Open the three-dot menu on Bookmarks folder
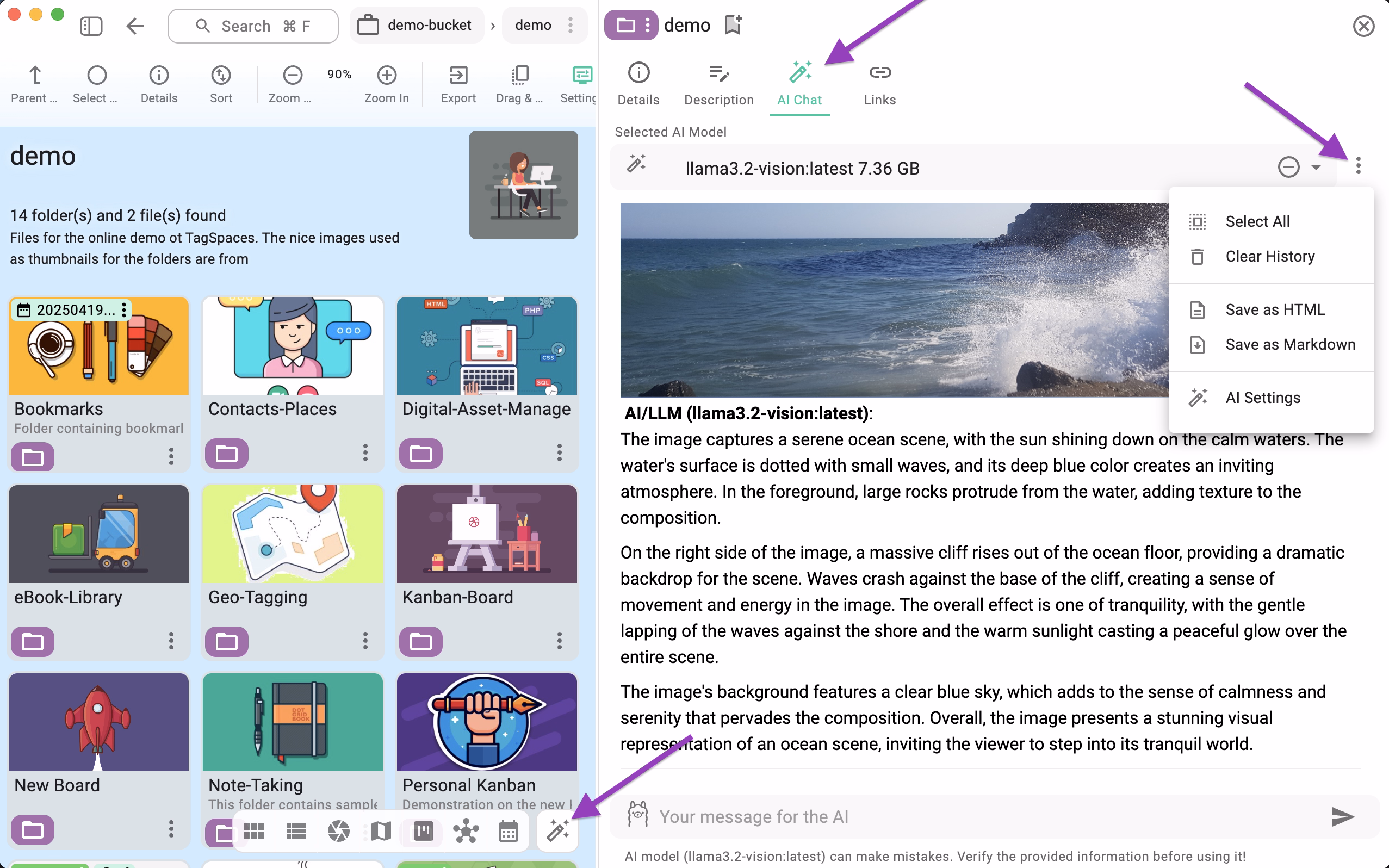This screenshot has width=1389, height=868. coord(170,456)
